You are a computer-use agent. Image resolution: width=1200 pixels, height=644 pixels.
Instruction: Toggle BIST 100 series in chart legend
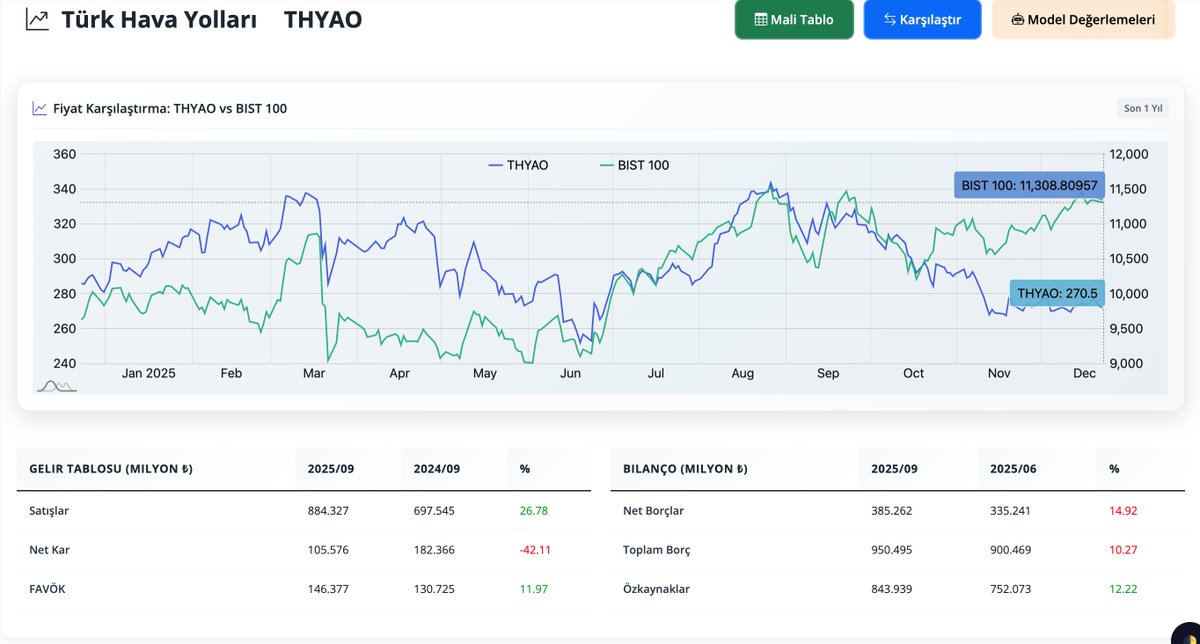(633, 165)
